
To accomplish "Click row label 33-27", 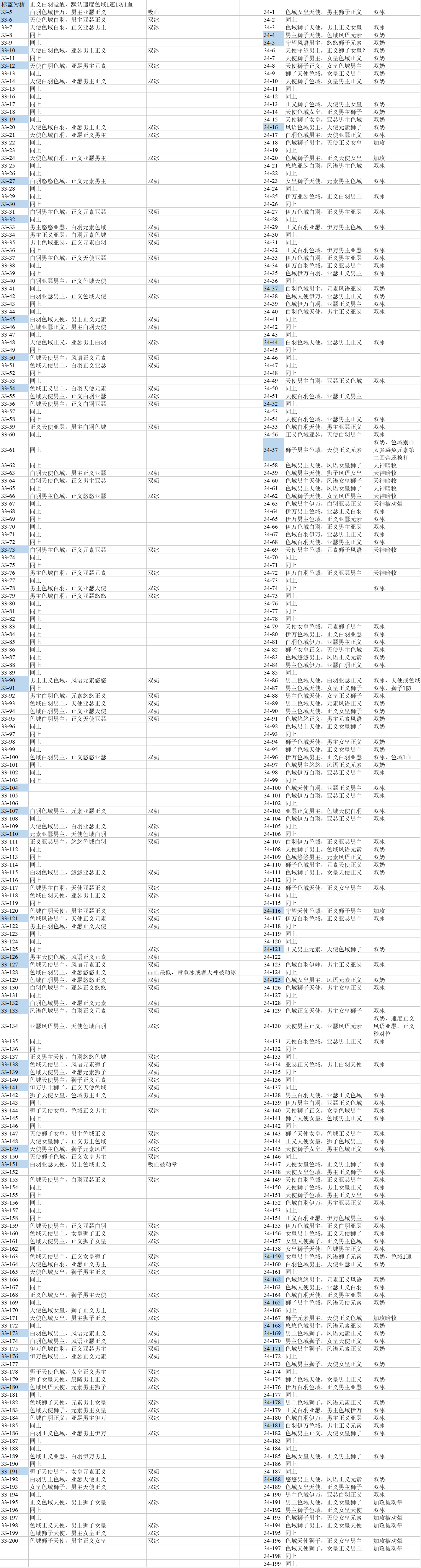I will coord(14,181).
